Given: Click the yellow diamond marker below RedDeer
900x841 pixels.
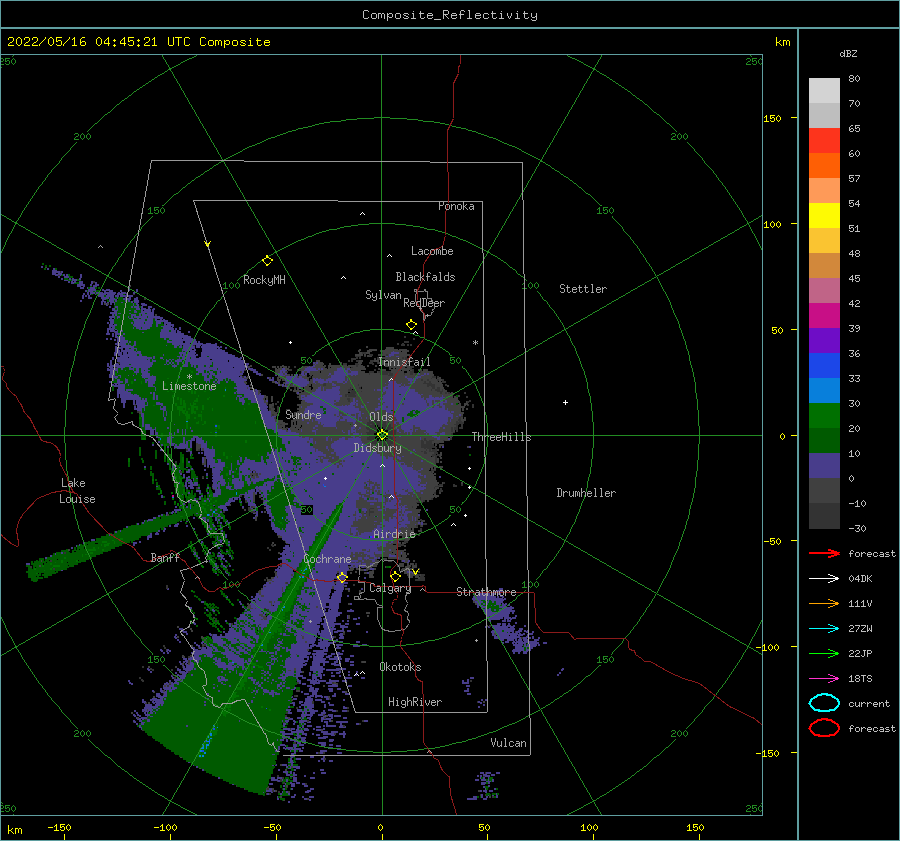Looking at the screenshot, I should [411, 325].
